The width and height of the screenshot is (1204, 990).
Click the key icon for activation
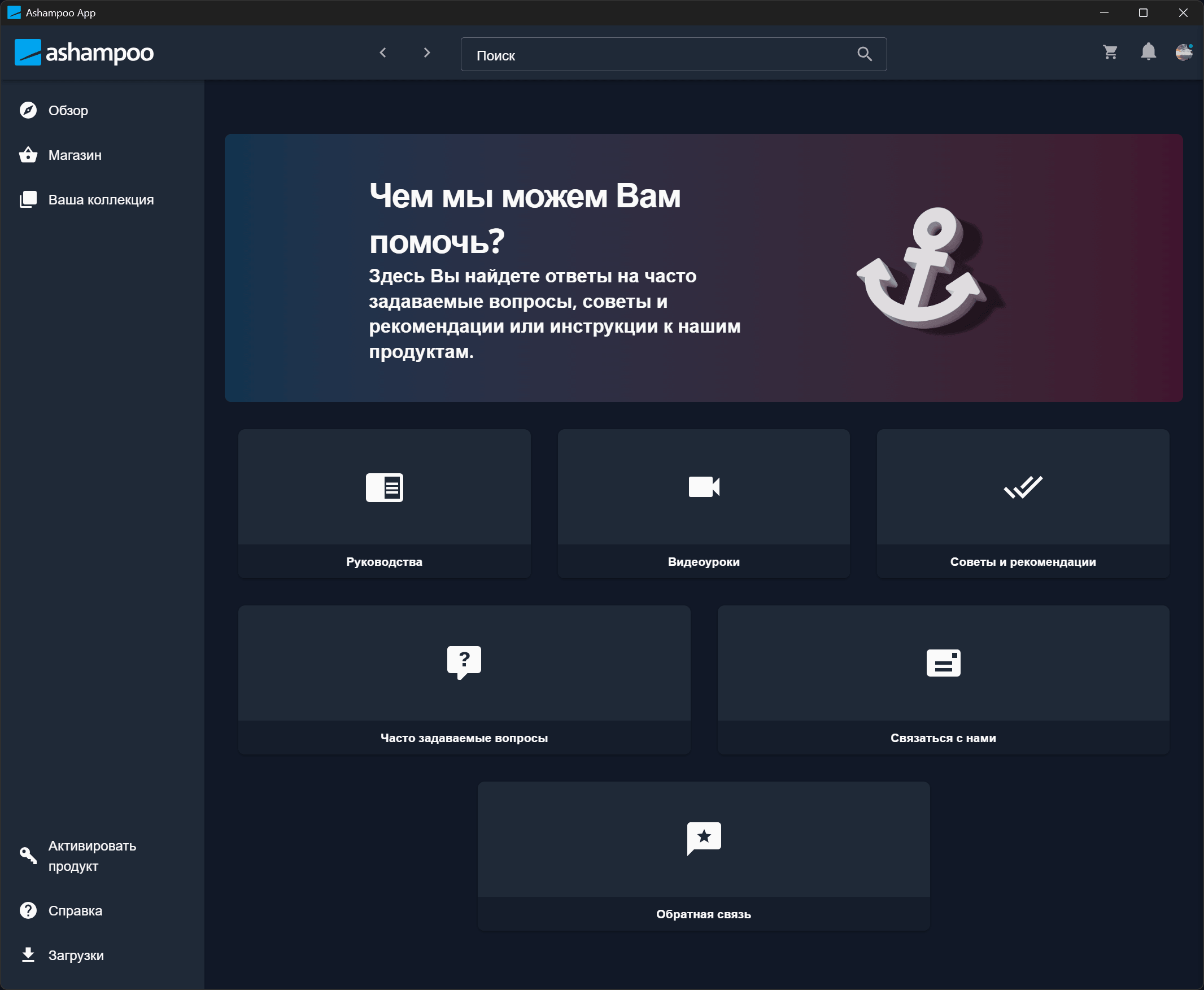[x=28, y=856]
